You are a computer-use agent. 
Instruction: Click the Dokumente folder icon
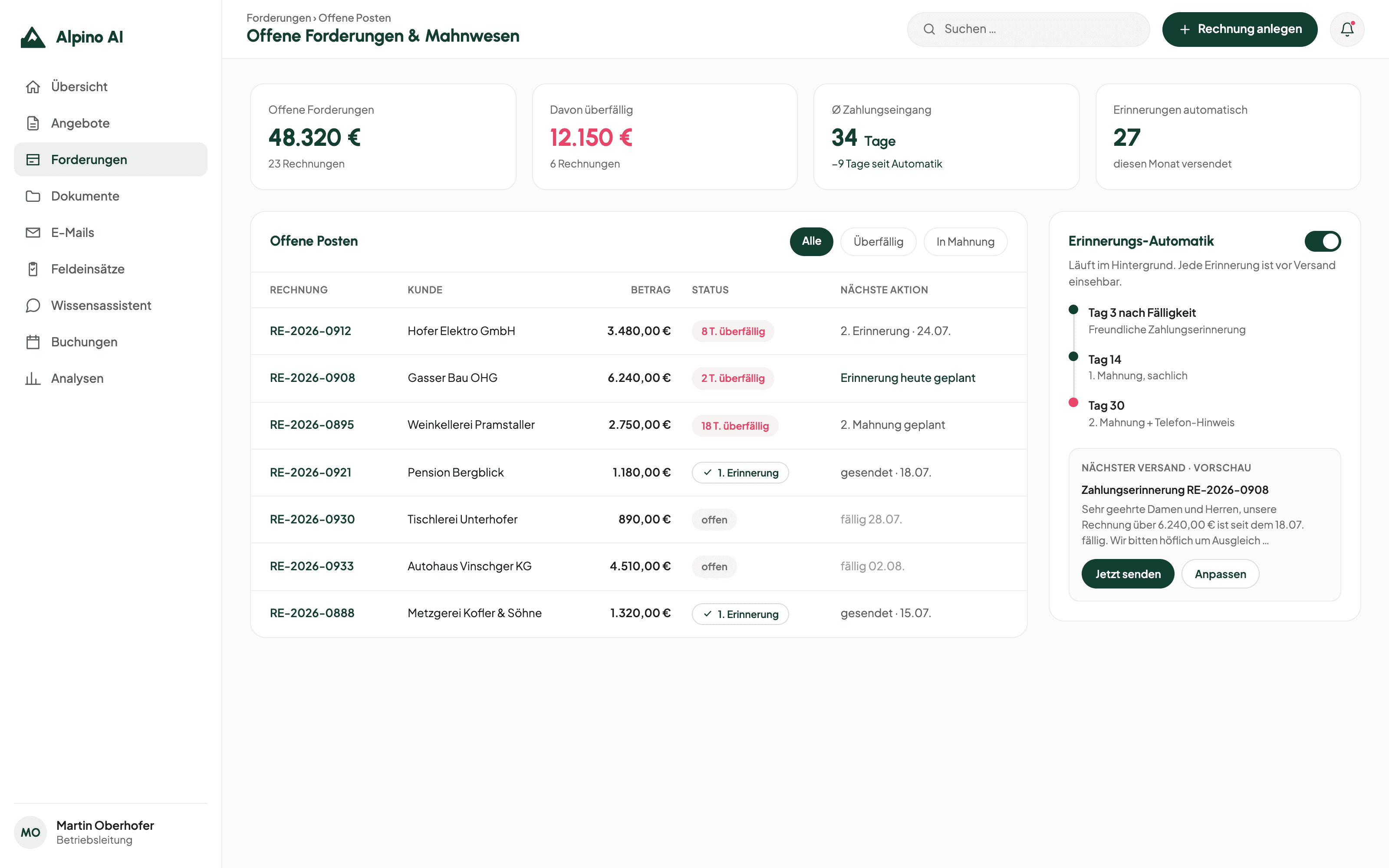[33, 196]
